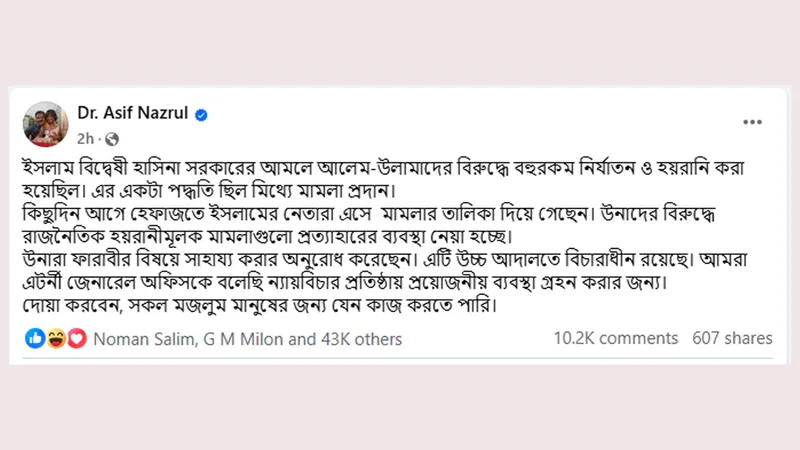
Task: Click the globe public audience icon
Action: [112, 138]
